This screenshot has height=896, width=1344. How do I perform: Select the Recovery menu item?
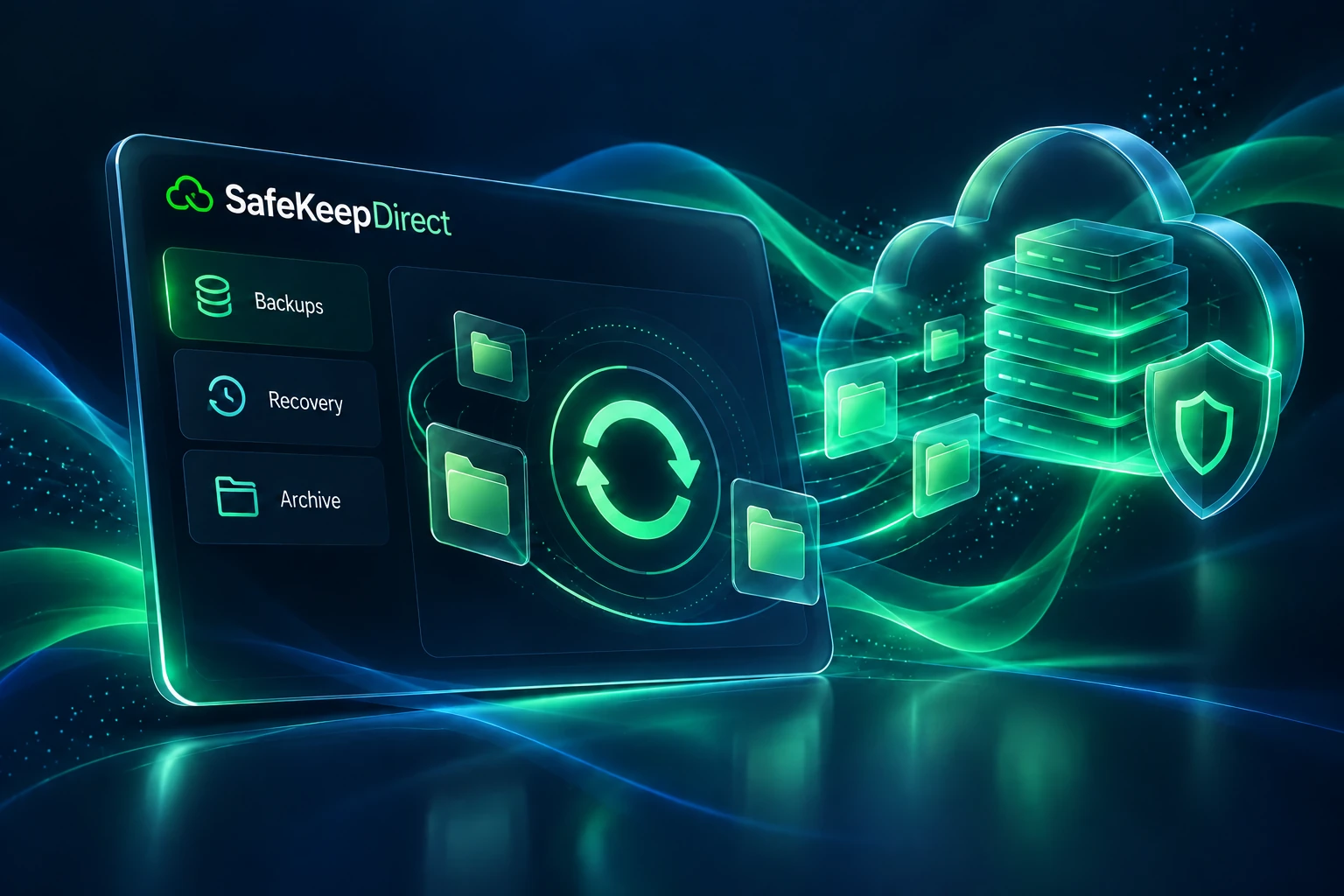pyautogui.click(x=277, y=398)
